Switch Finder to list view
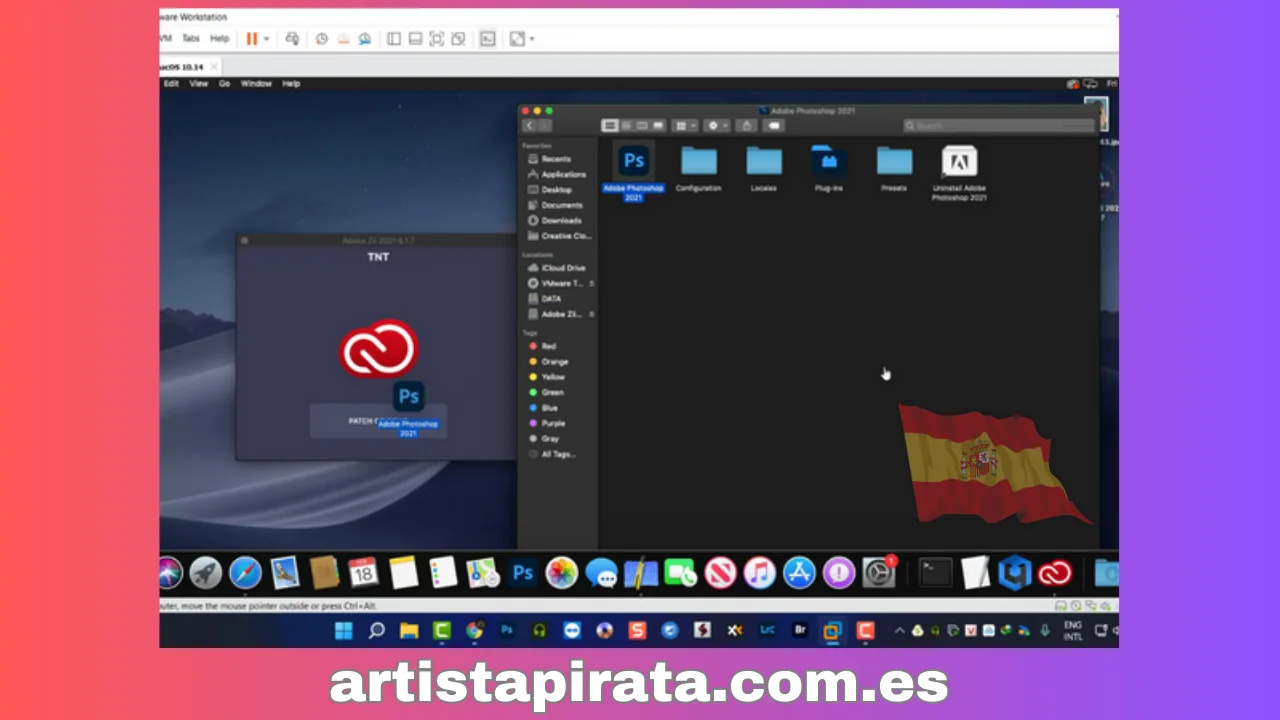This screenshot has width=1280, height=720. pos(626,126)
